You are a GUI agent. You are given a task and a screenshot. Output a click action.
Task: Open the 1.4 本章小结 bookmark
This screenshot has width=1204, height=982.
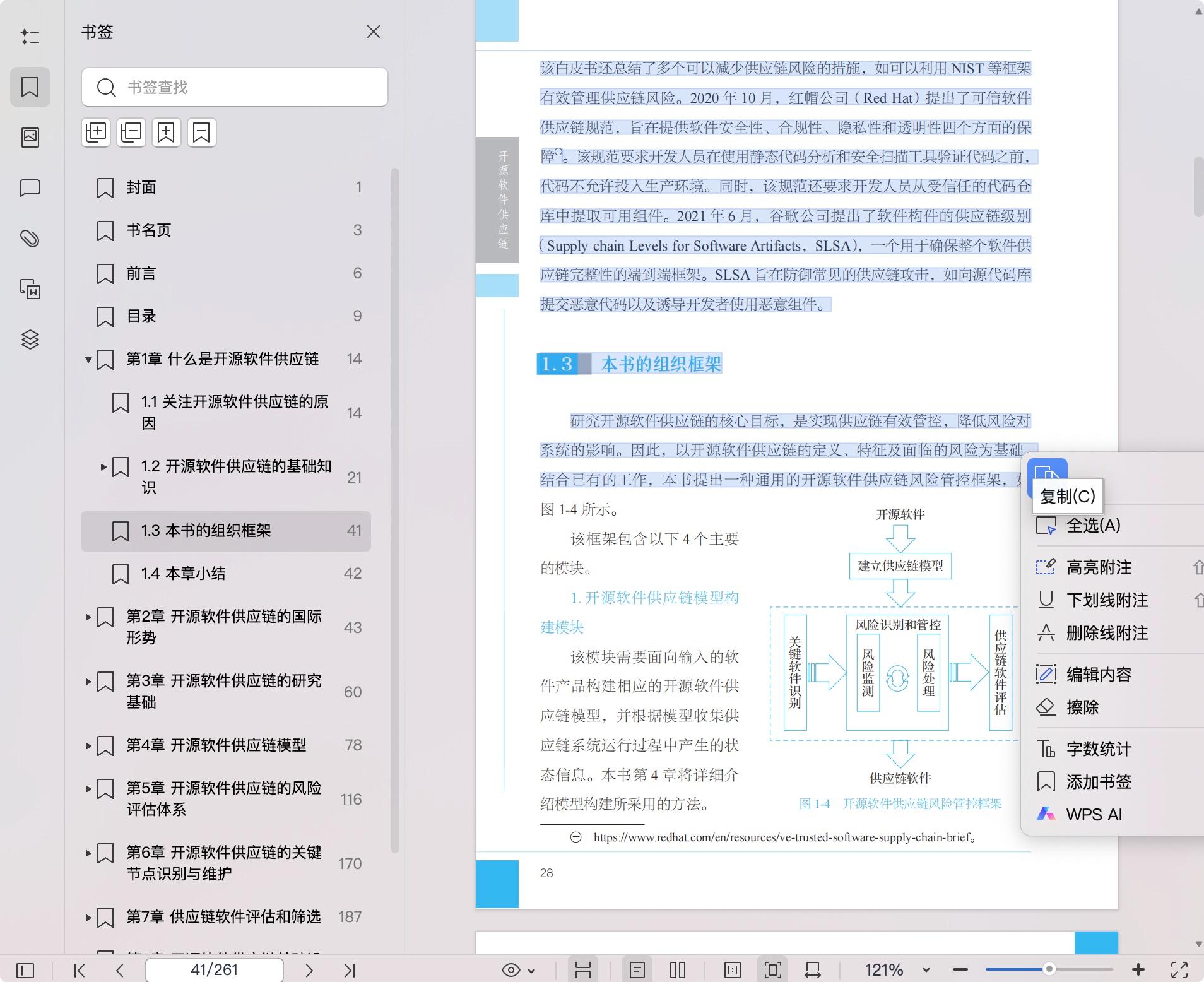pos(226,574)
